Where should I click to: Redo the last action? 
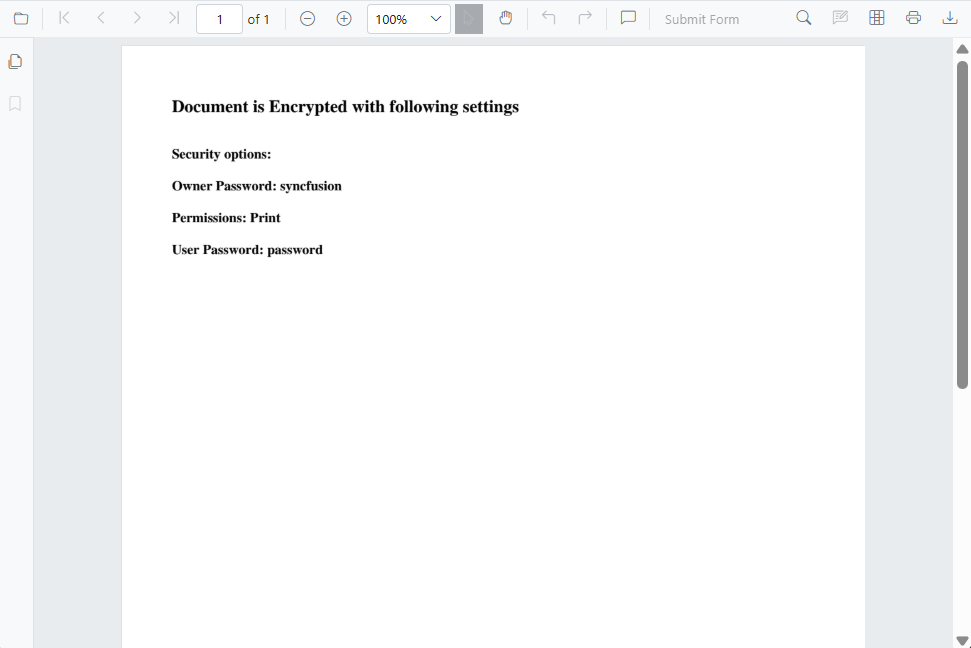[585, 18]
